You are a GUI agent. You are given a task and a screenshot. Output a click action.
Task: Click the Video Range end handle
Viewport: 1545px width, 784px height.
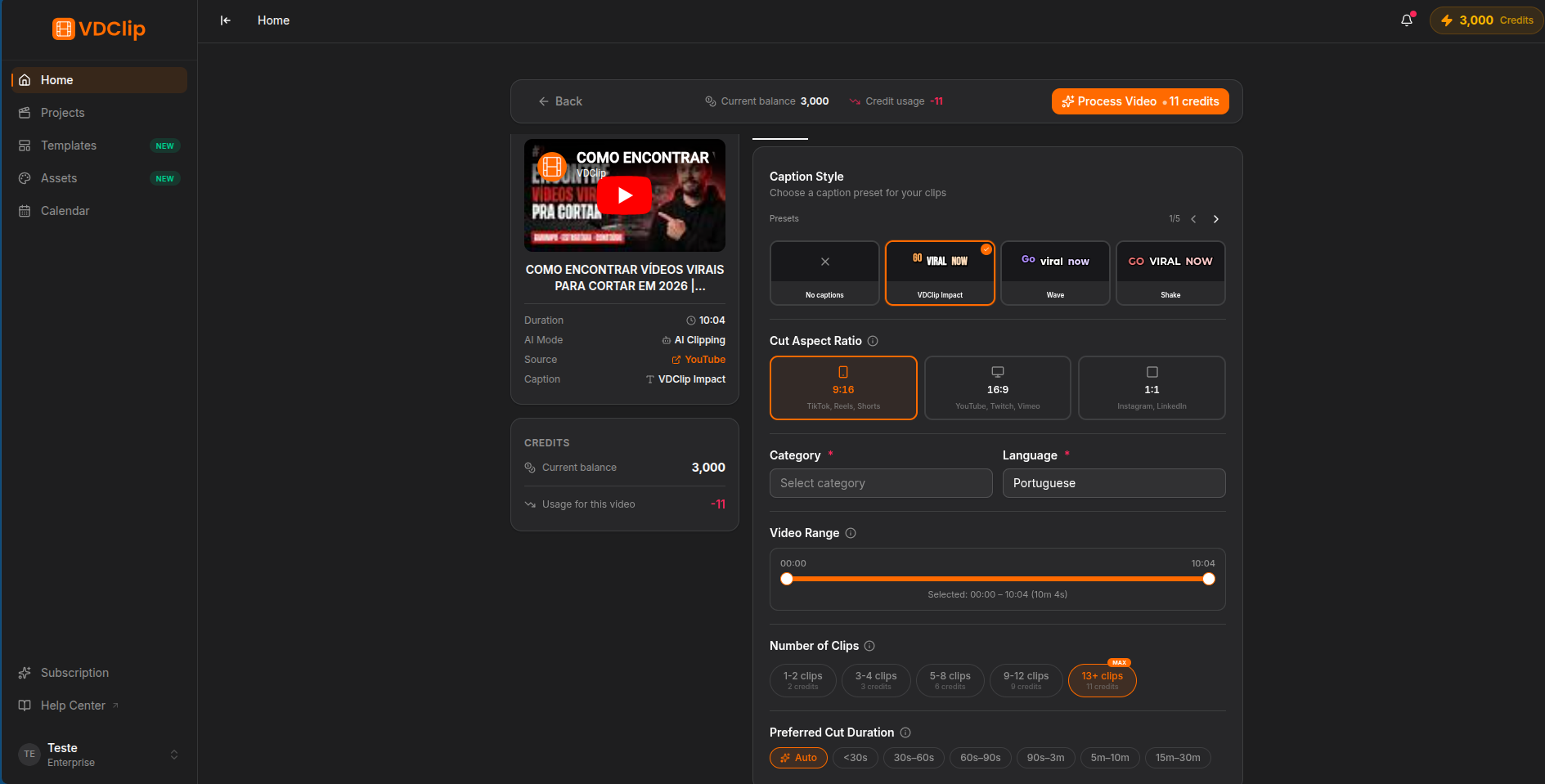tap(1209, 579)
